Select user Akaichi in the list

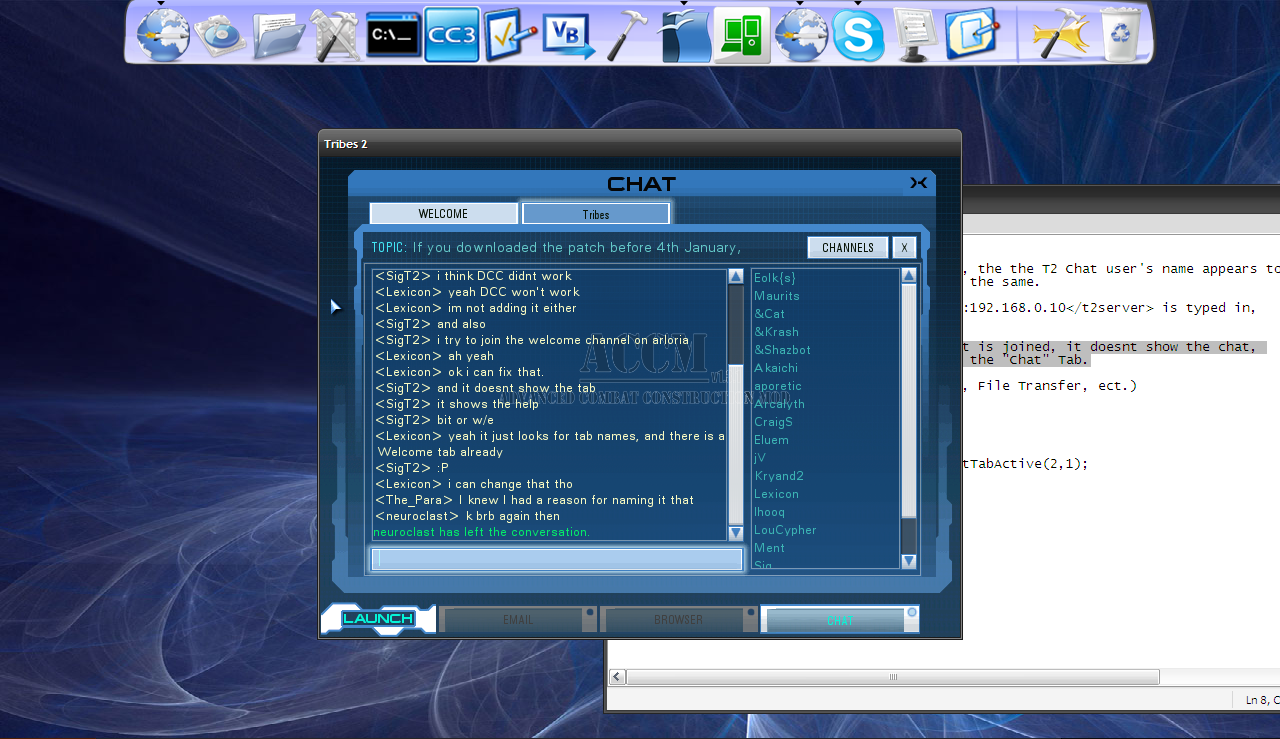(777, 368)
